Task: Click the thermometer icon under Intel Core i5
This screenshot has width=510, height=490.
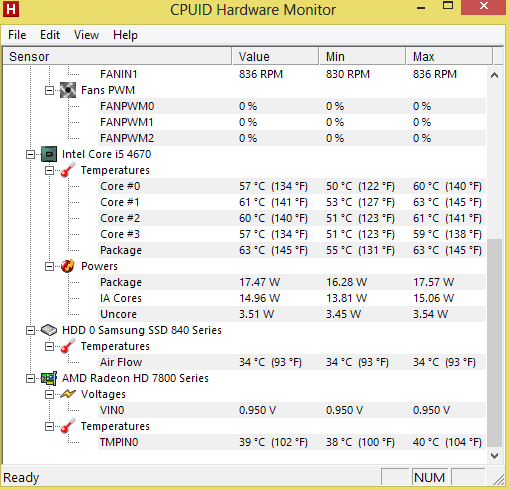Action: (68, 170)
